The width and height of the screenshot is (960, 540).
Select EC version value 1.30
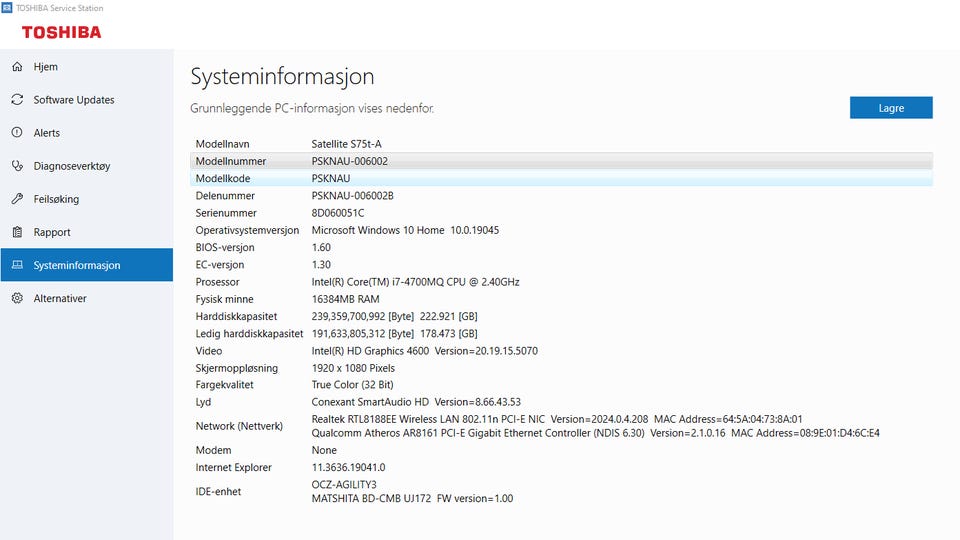pos(321,264)
